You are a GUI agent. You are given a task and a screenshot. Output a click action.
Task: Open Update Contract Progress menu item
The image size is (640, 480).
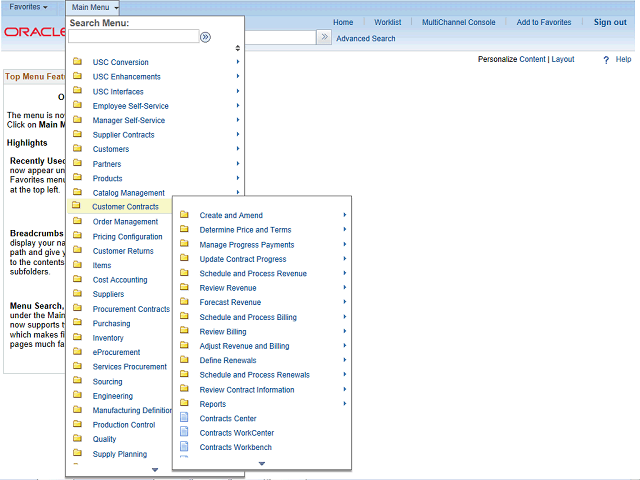[x=243, y=259]
